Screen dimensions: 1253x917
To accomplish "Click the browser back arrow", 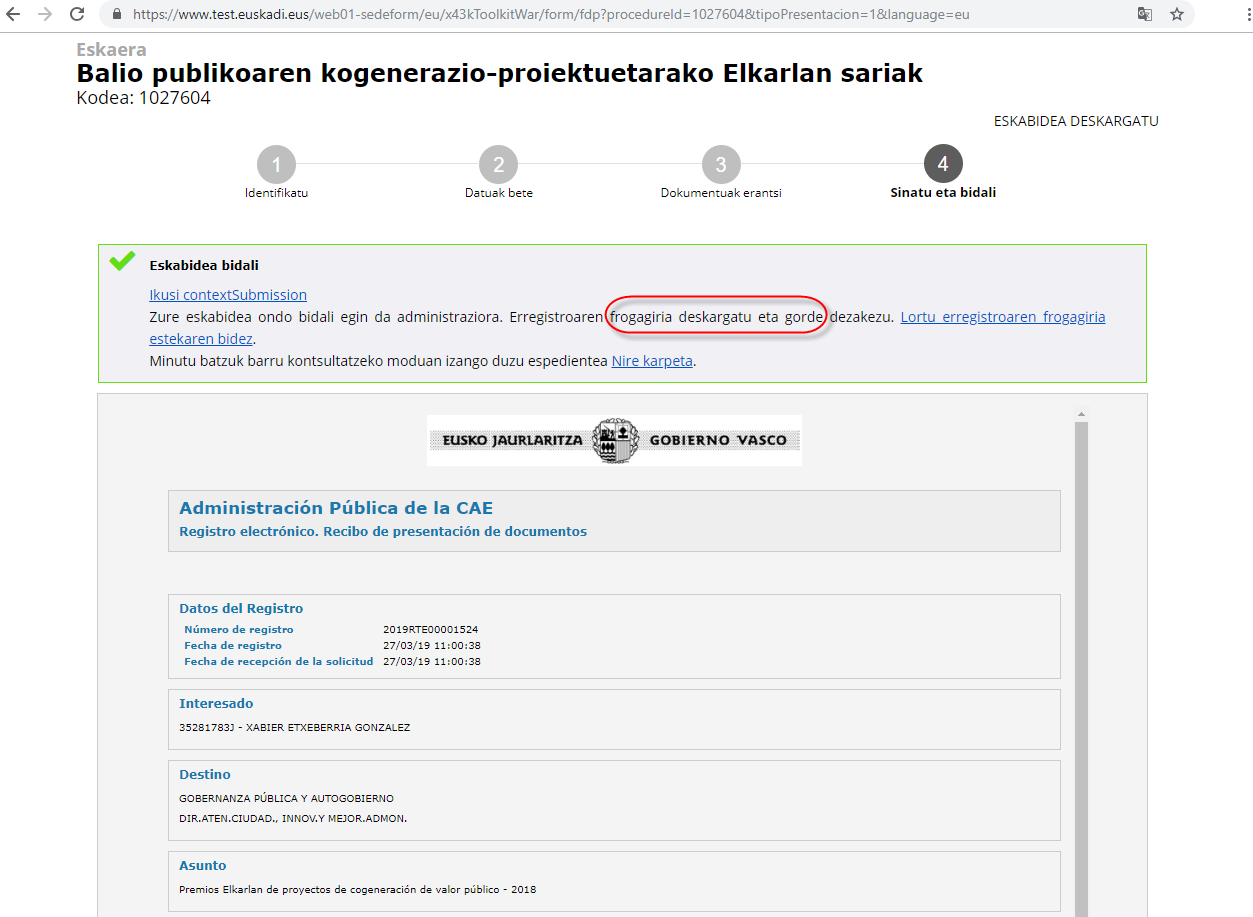I will click(x=13, y=15).
